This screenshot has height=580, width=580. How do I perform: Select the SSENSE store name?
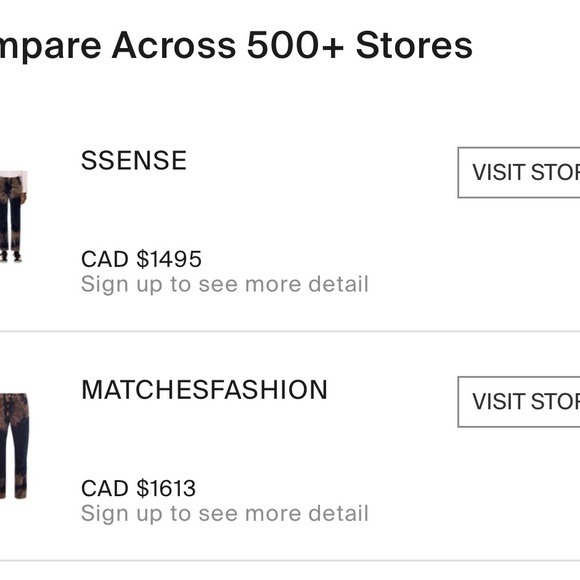click(x=134, y=161)
